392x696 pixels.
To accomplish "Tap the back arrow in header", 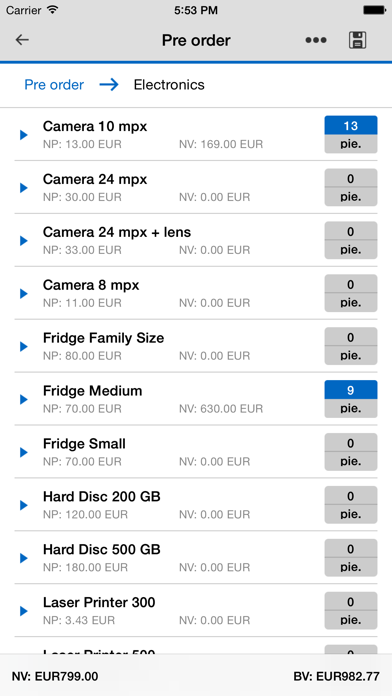I will click(x=22, y=40).
